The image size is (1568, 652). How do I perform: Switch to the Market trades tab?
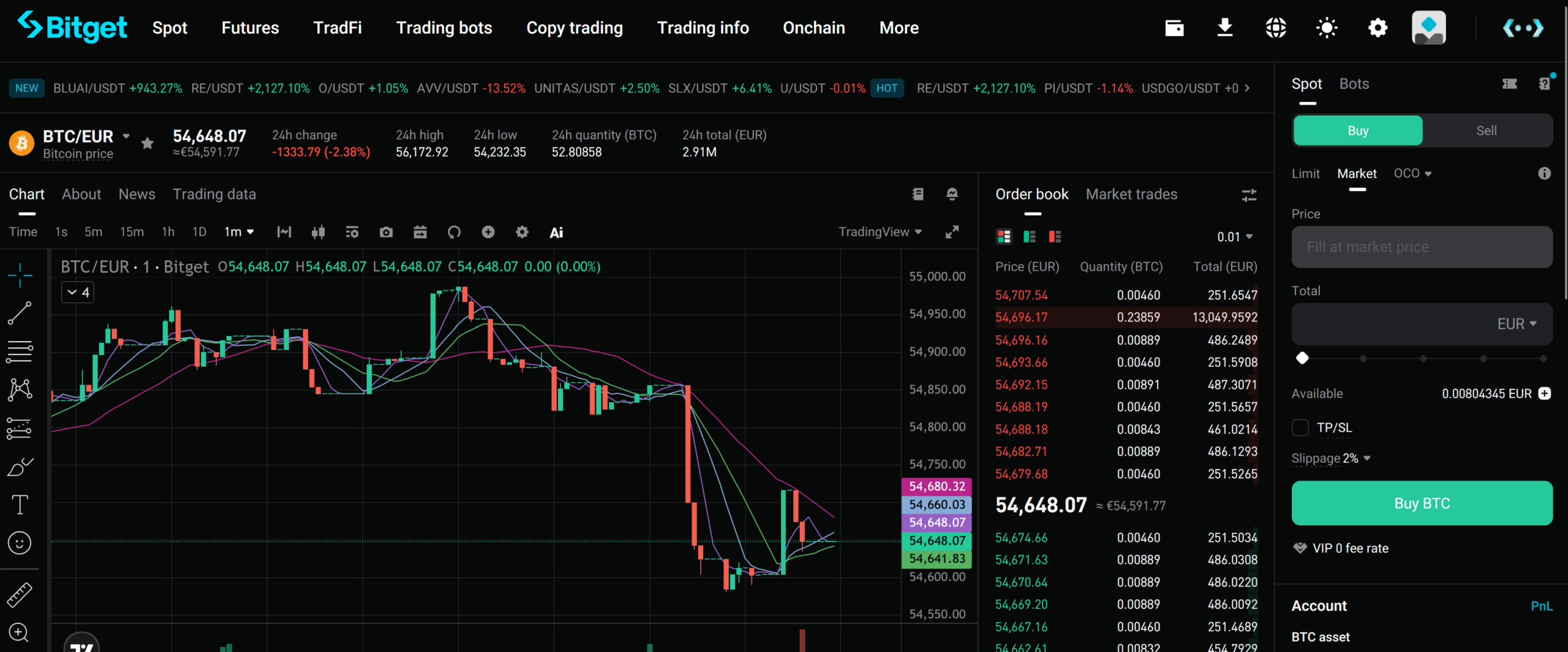click(x=1131, y=195)
